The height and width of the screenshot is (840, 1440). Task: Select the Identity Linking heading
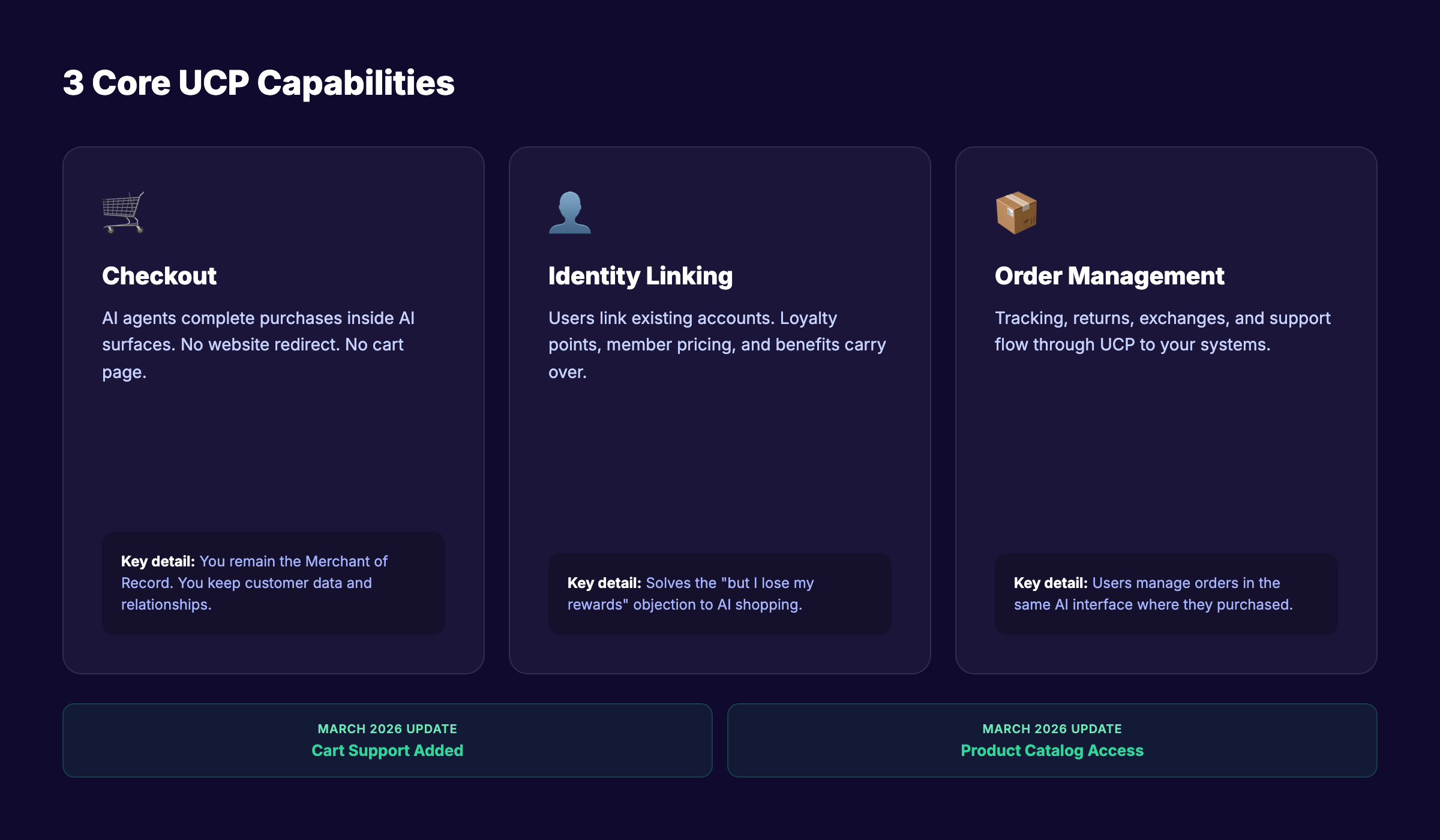point(640,276)
